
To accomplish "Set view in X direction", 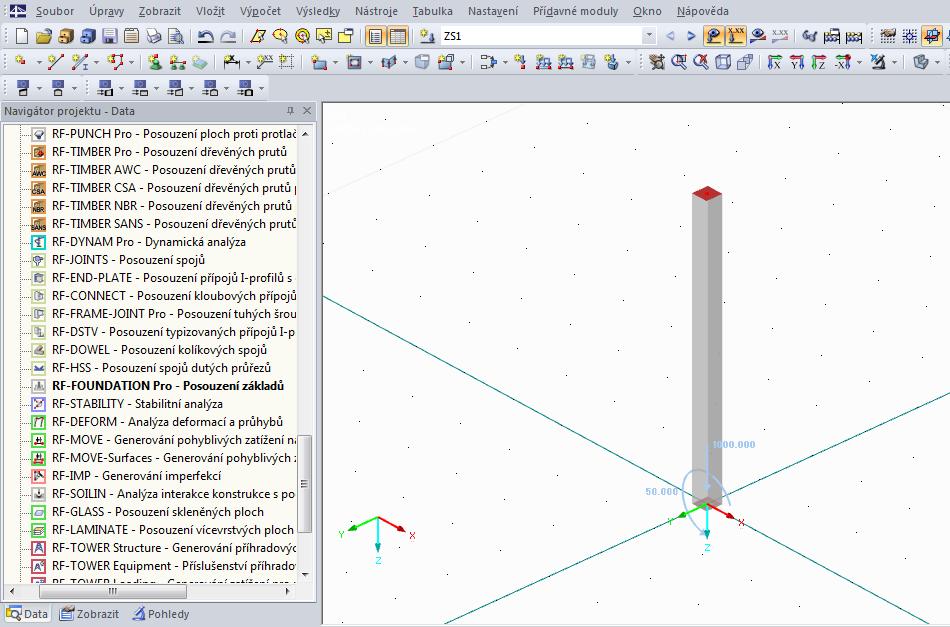I will click(774, 62).
